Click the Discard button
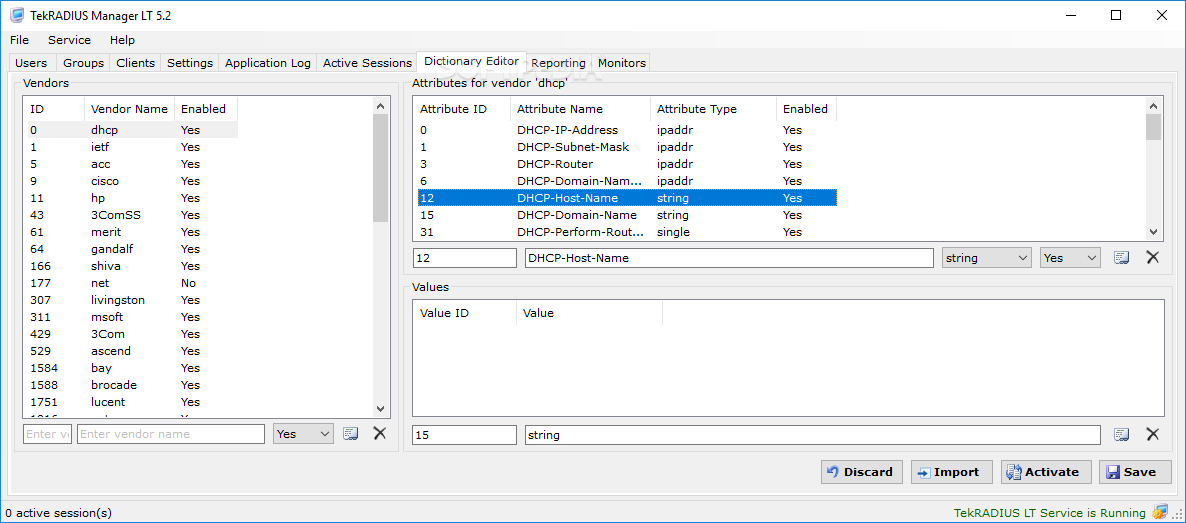The height and width of the screenshot is (523, 1186). point(862,472)
